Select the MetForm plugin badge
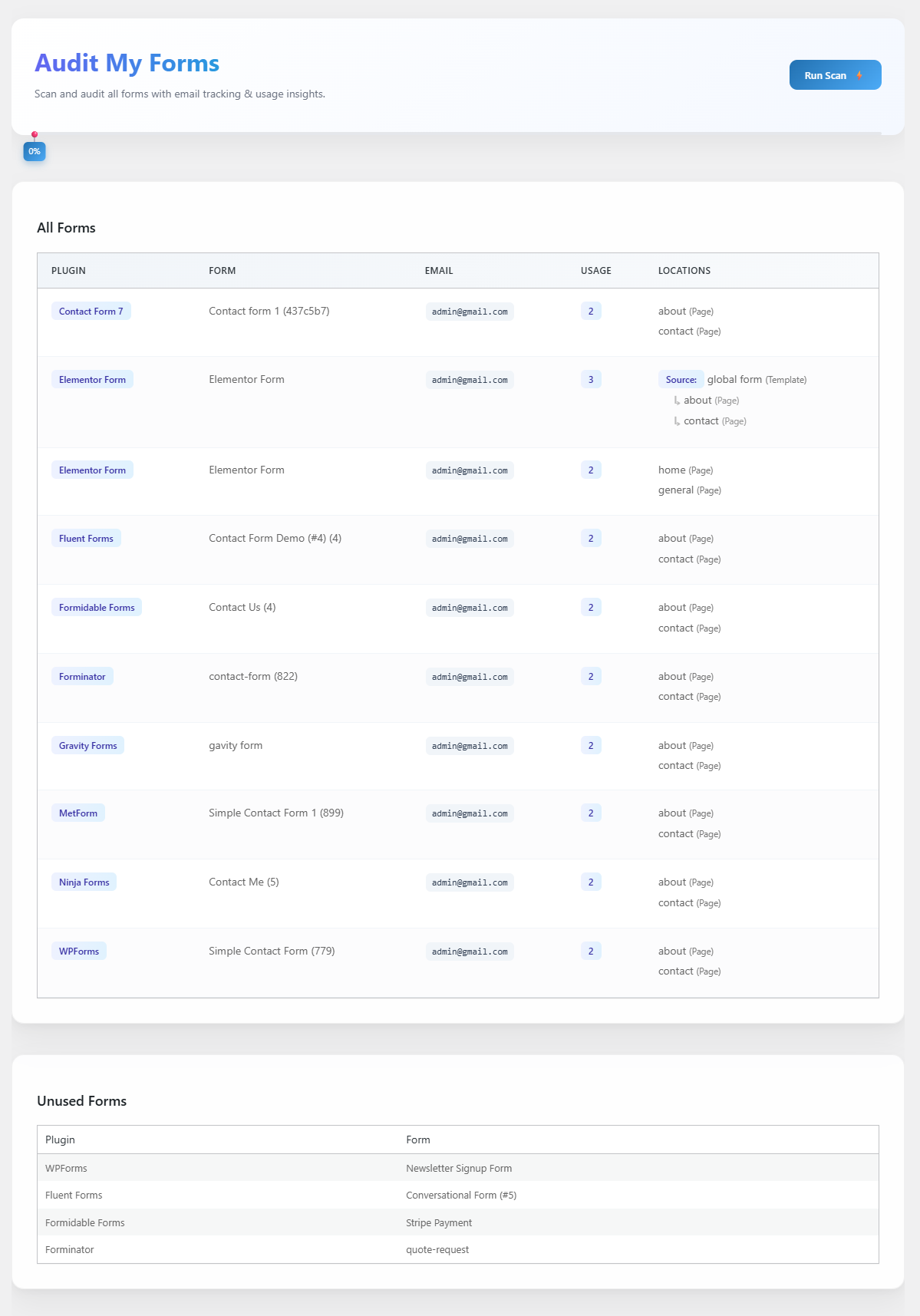The image size is (920, 1316). coord(78,813)
